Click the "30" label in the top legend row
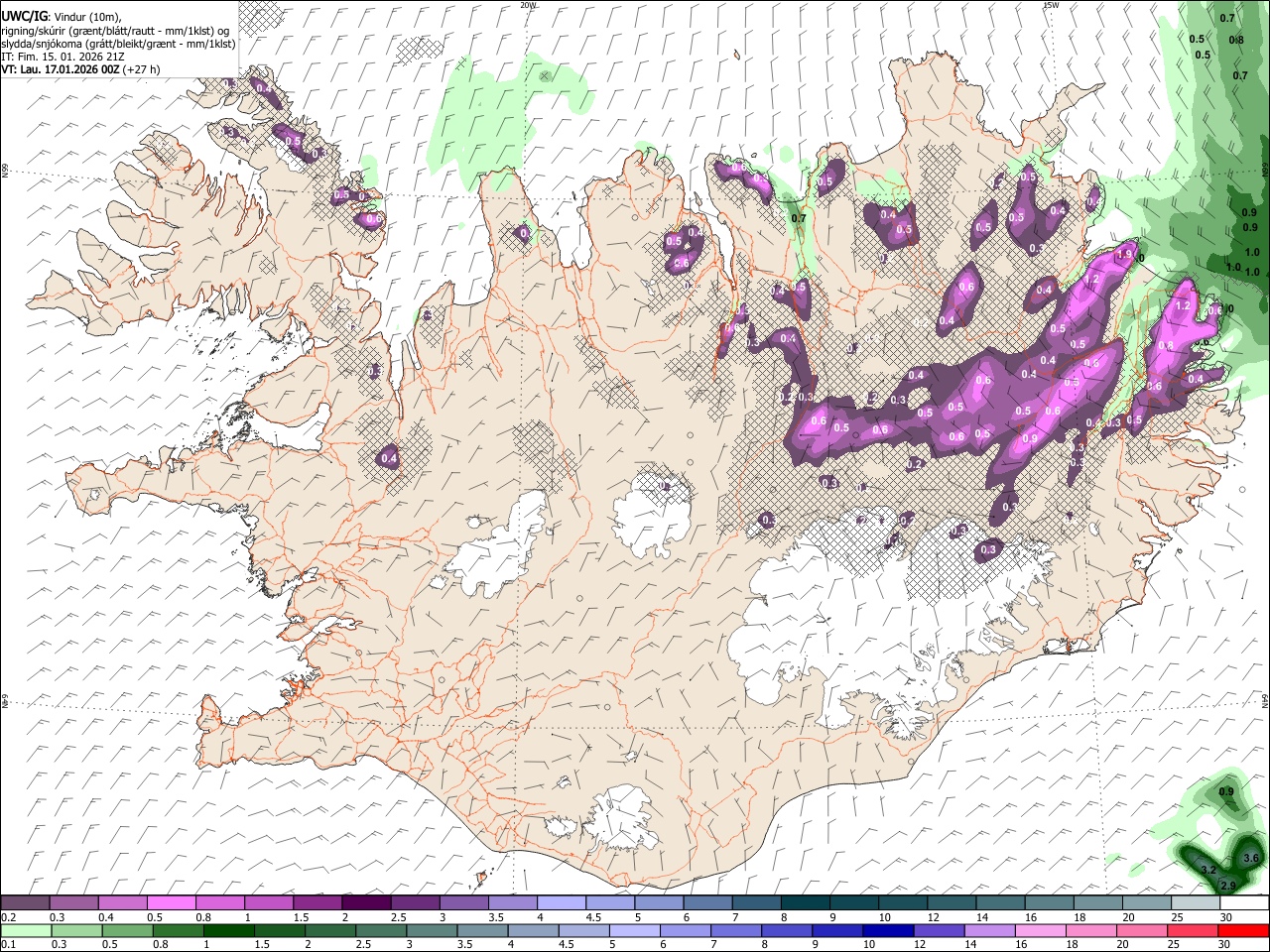Viewport: 1270px width, 952px height. point(1226,917)
